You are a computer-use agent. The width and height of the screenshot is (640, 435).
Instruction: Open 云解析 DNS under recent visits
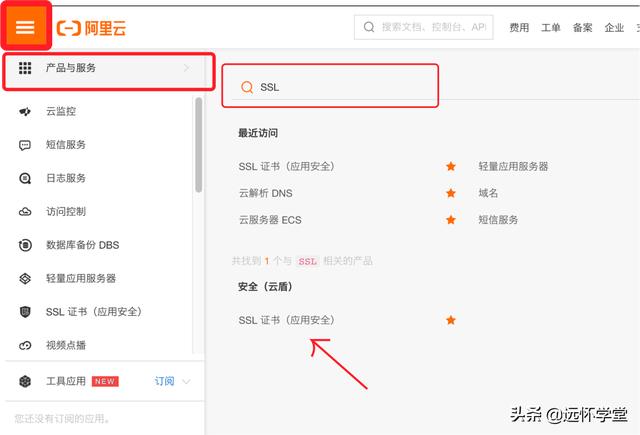(266, 193)
